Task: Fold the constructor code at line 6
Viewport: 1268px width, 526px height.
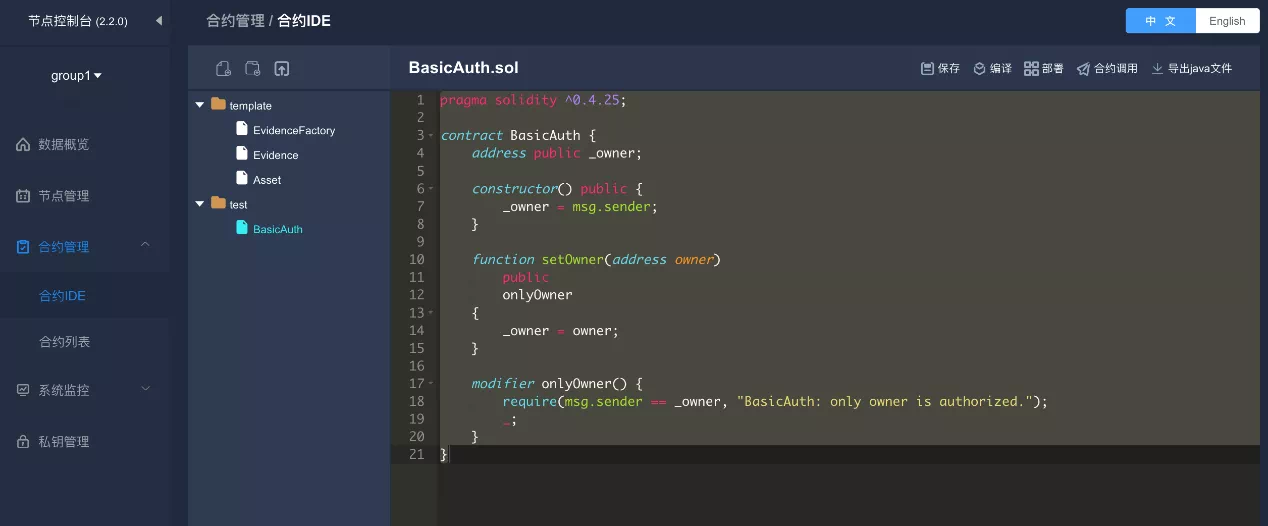Action: click(x=431, y=188)
